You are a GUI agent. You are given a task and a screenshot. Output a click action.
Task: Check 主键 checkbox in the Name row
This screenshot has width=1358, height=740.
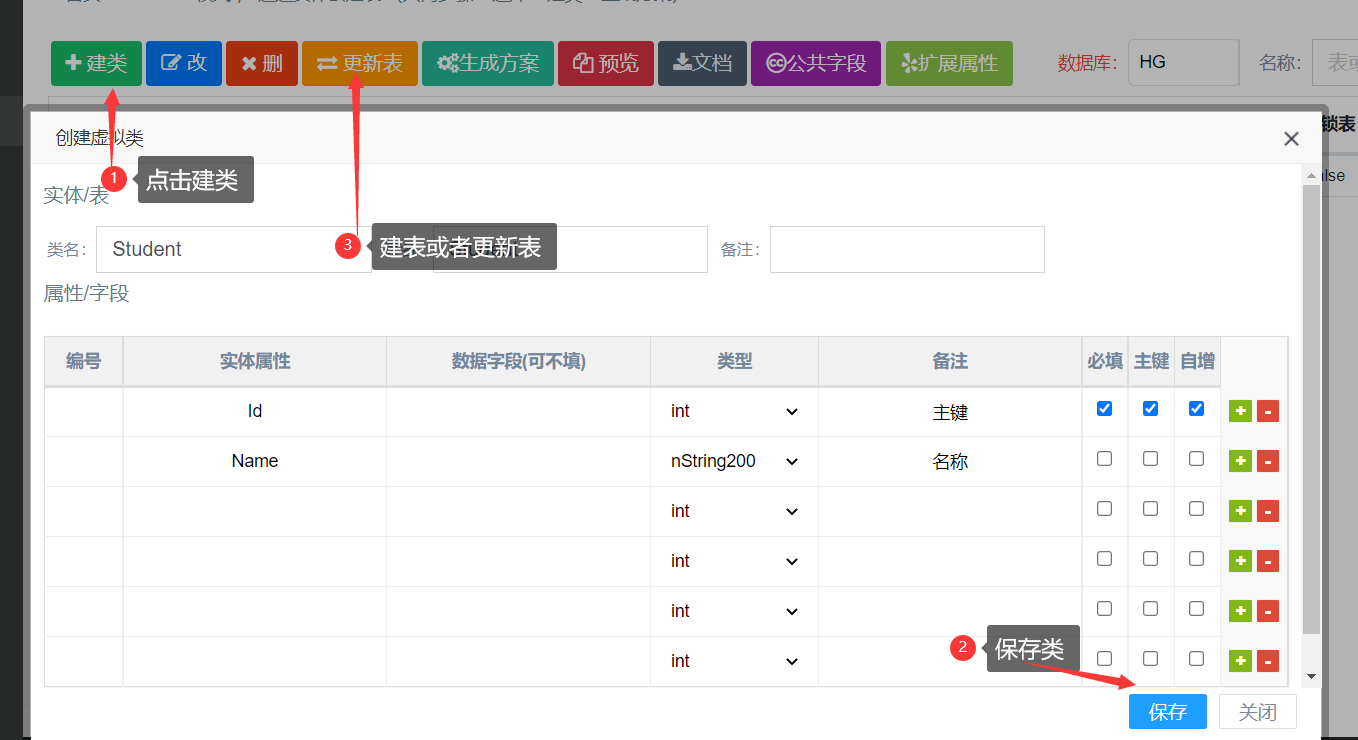pos(1150,459)
